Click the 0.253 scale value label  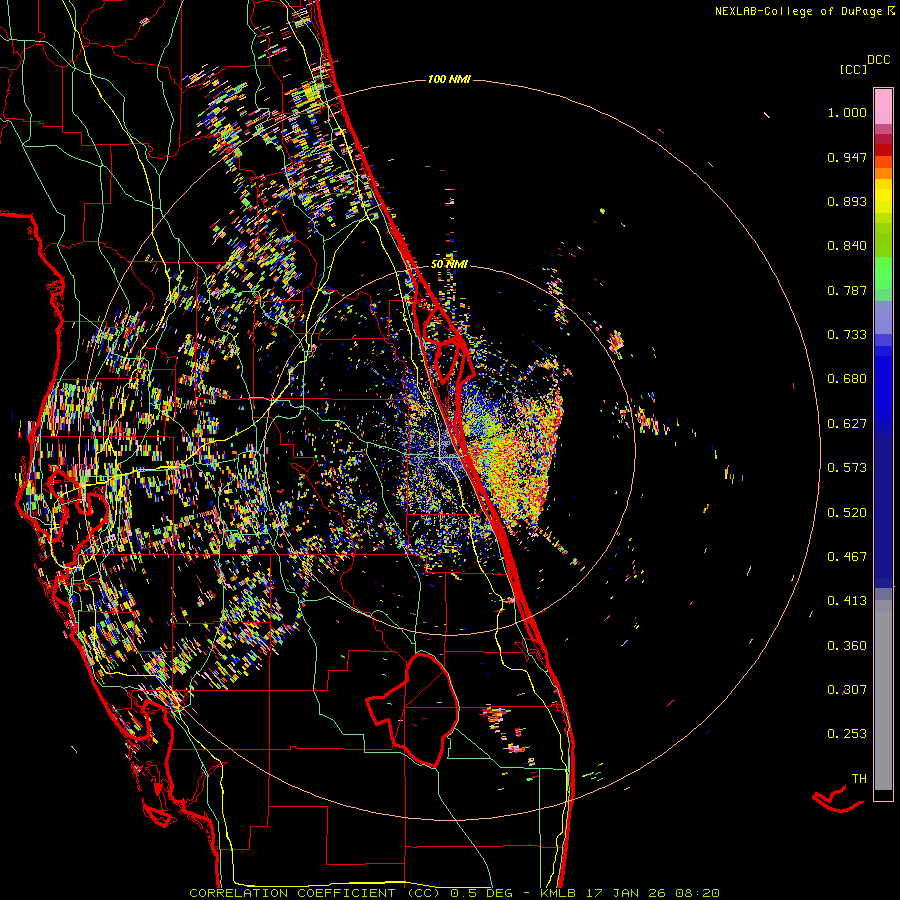(x=846, y=733)
